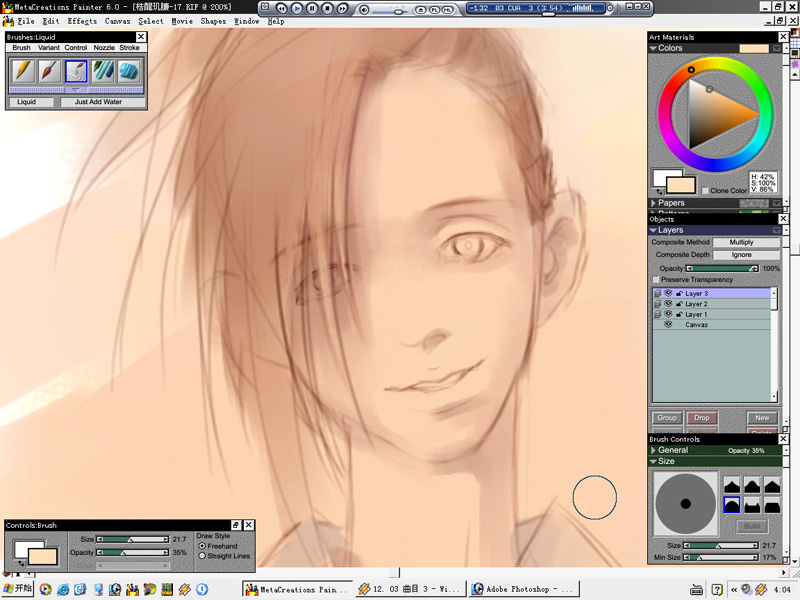Click the Group button in Layers

(x=667, y=418)
